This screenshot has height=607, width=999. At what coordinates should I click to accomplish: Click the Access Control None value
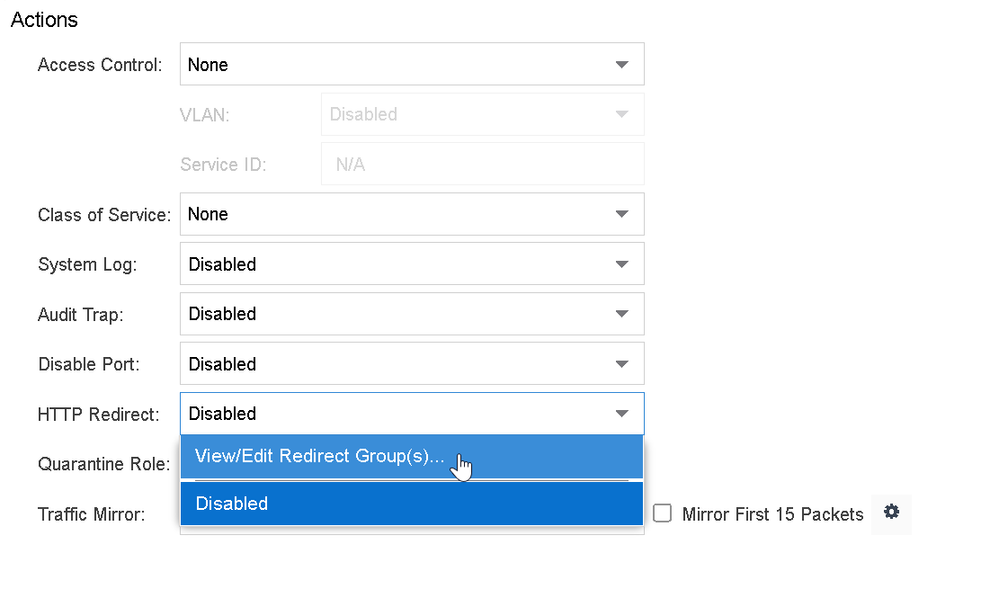(x=208, y=65)
